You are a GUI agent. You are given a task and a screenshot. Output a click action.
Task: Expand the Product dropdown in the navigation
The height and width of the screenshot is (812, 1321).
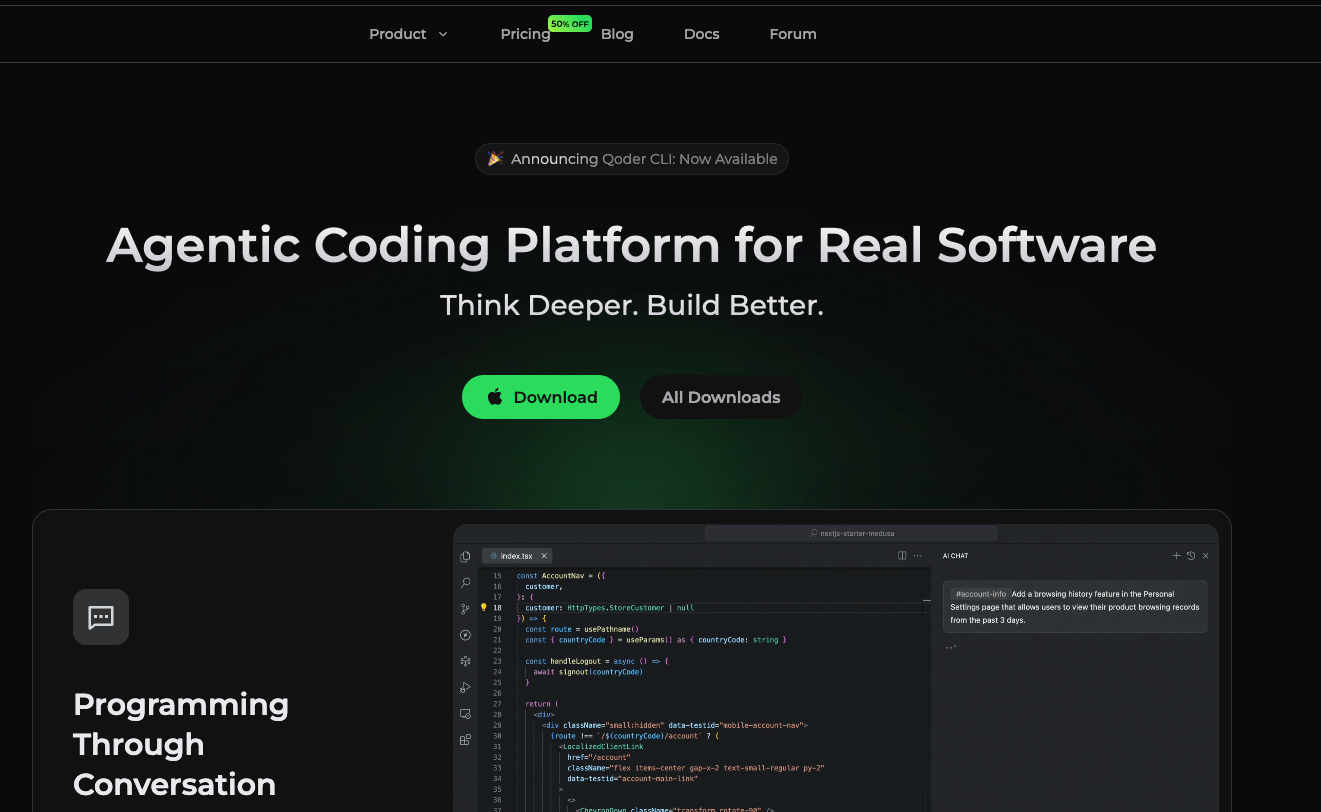pyautogui.click(x=408, y=33)
